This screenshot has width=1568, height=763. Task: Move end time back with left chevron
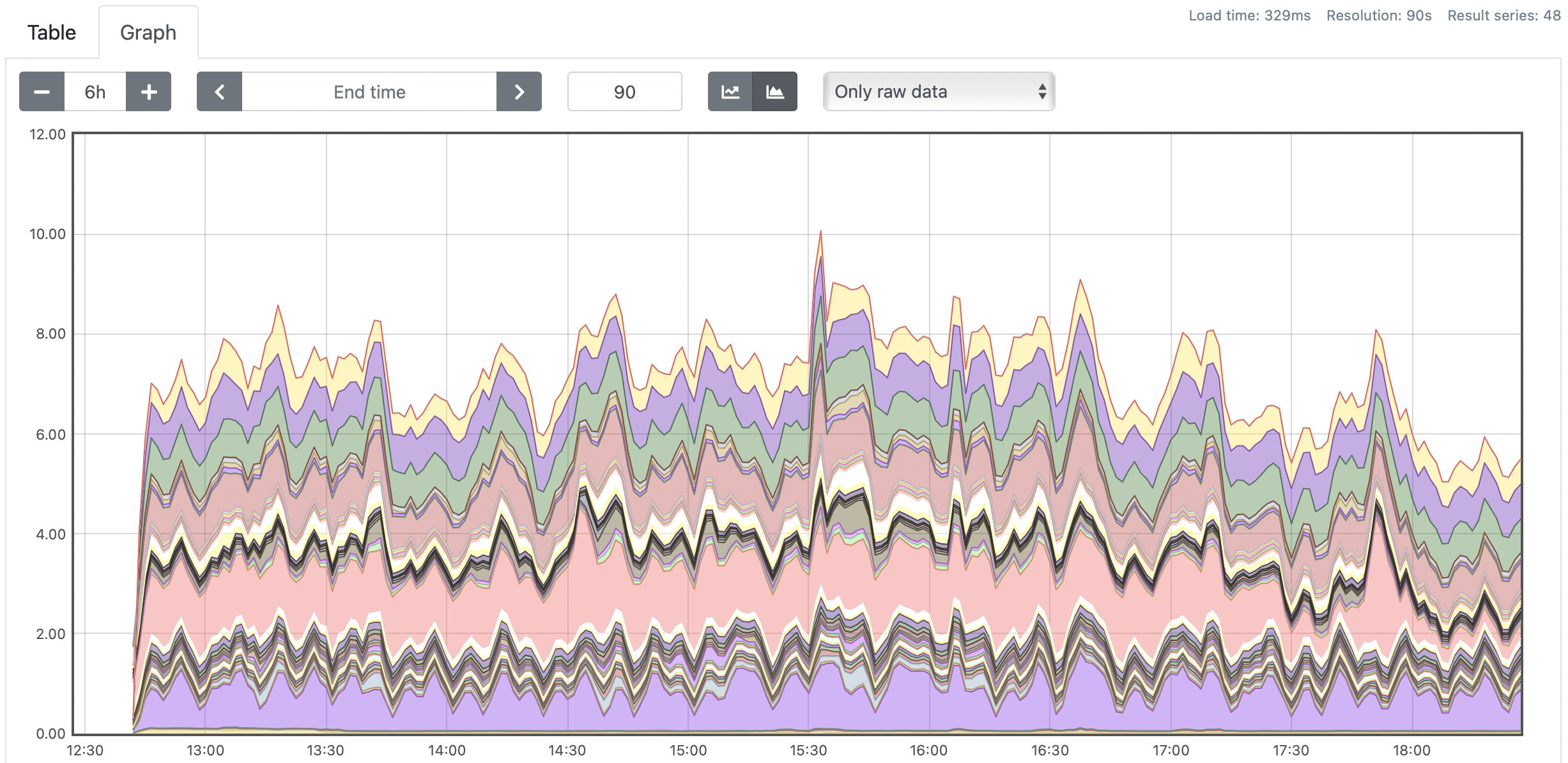click(219, 91)
